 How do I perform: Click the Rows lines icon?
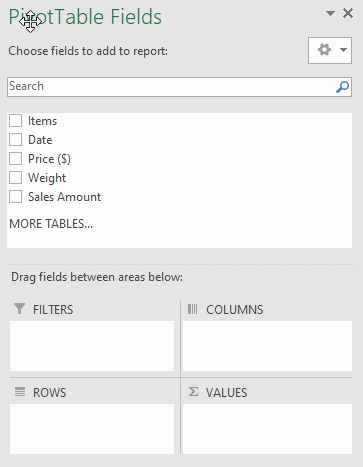[20, 392]
